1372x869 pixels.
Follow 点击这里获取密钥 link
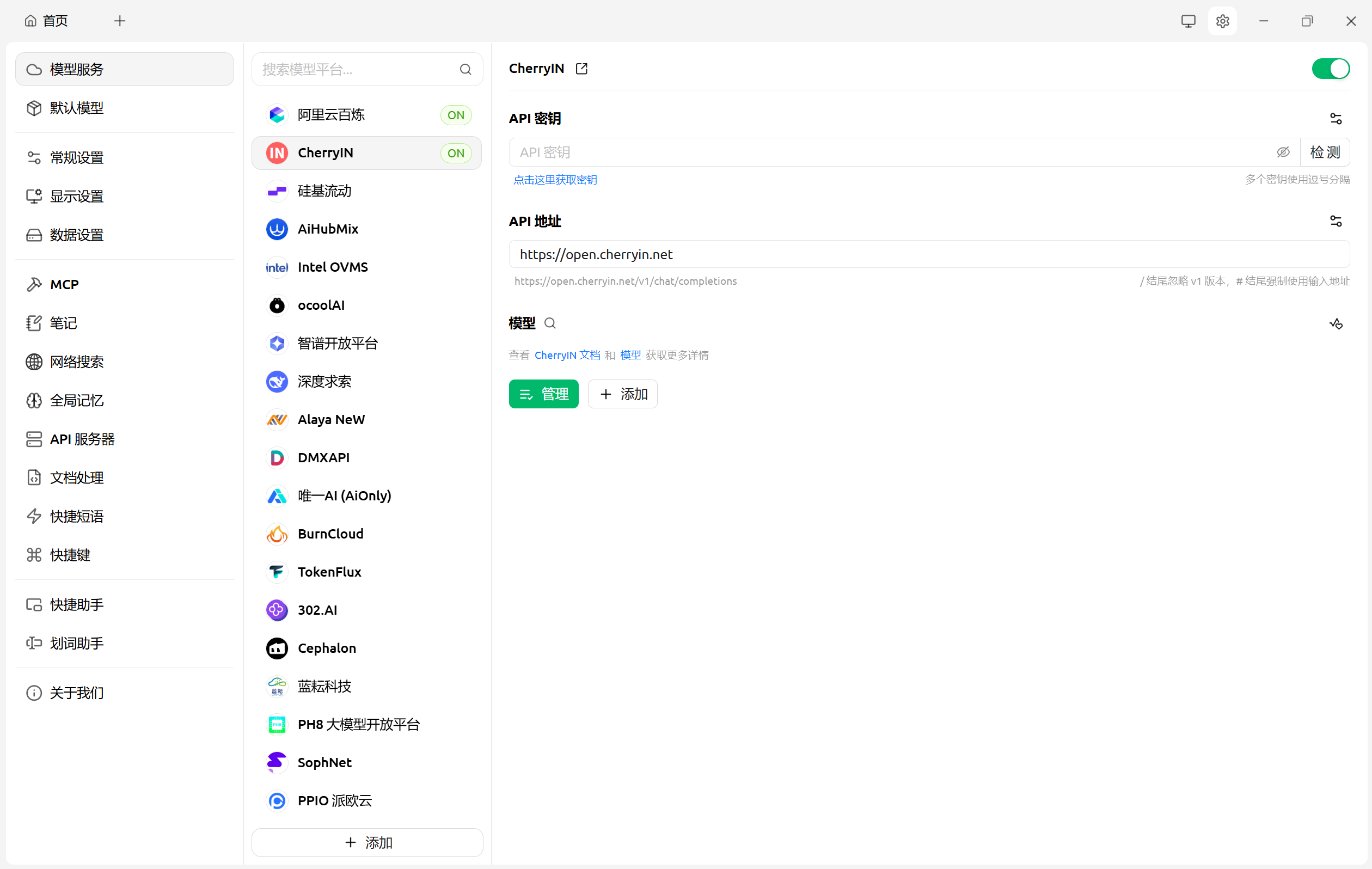click(555, 180)
